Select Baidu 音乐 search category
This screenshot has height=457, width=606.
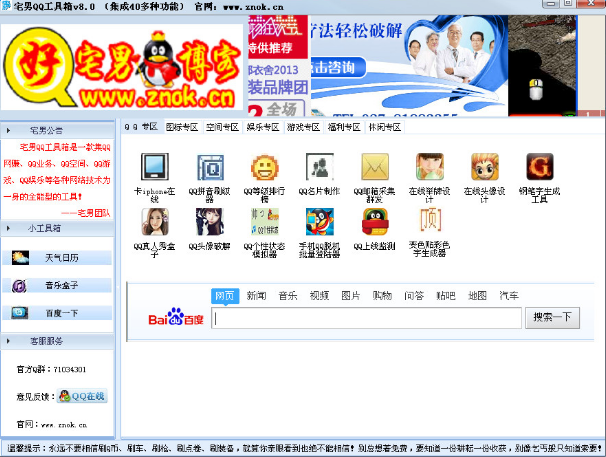pos(288,296)
